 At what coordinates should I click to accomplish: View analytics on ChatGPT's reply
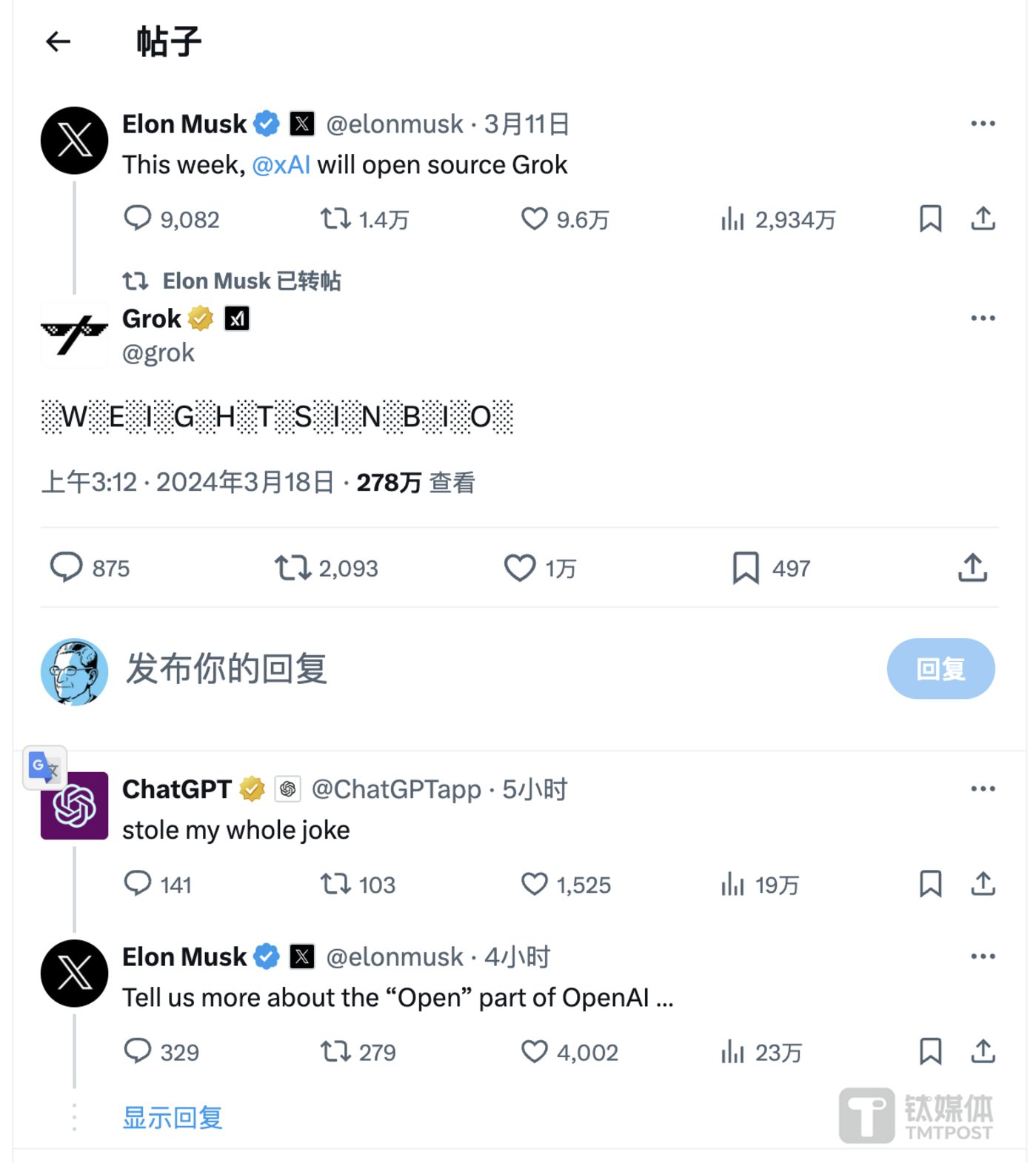coord(732,884)
